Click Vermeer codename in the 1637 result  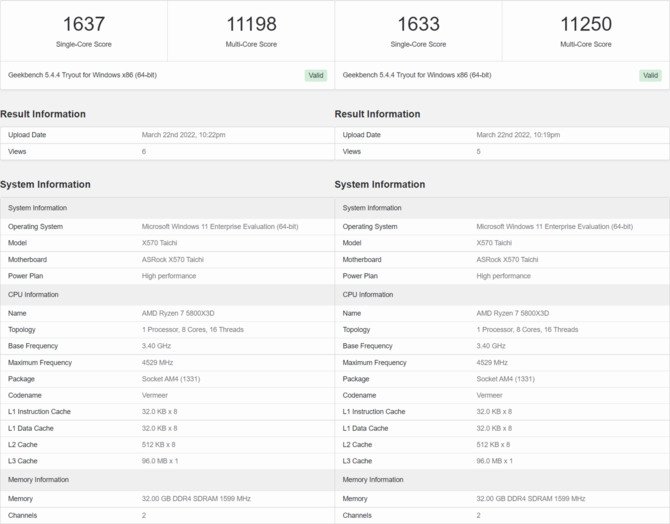(x=155, y=395)
